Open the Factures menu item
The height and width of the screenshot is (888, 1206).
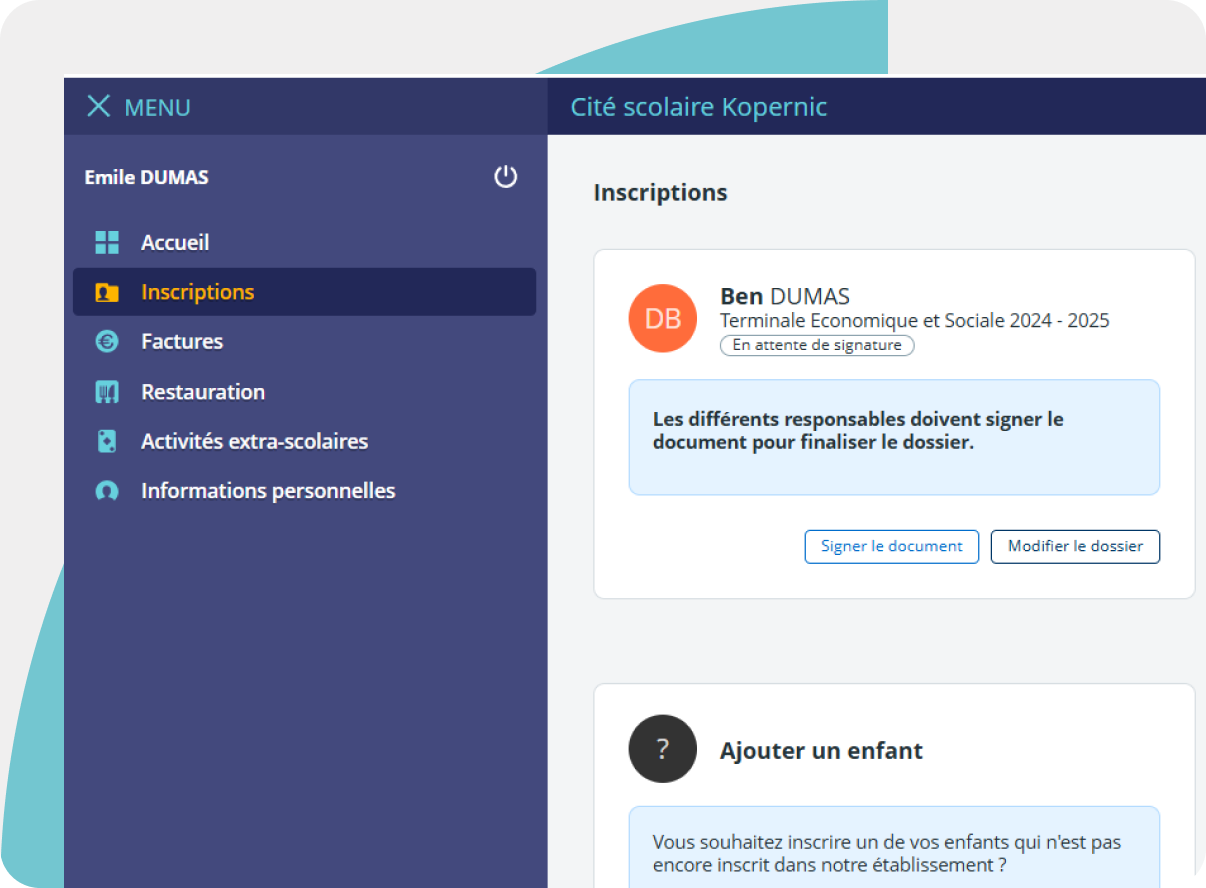182,342
